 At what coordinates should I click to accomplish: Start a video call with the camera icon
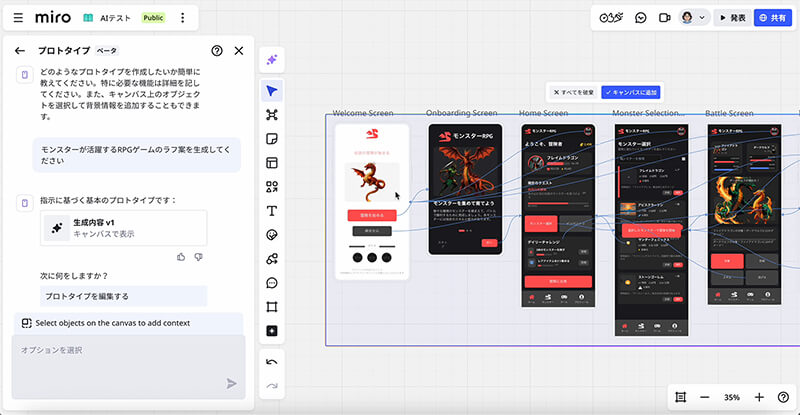pos(666,17)
